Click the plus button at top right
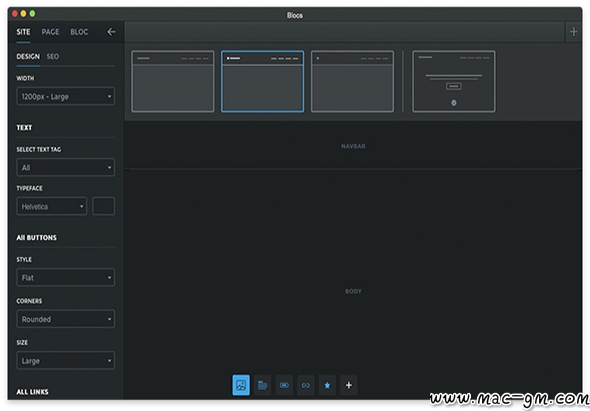Image resolution: width=590 pixels, height=411 pixels. pyautogui.click(x=573, y=32)
